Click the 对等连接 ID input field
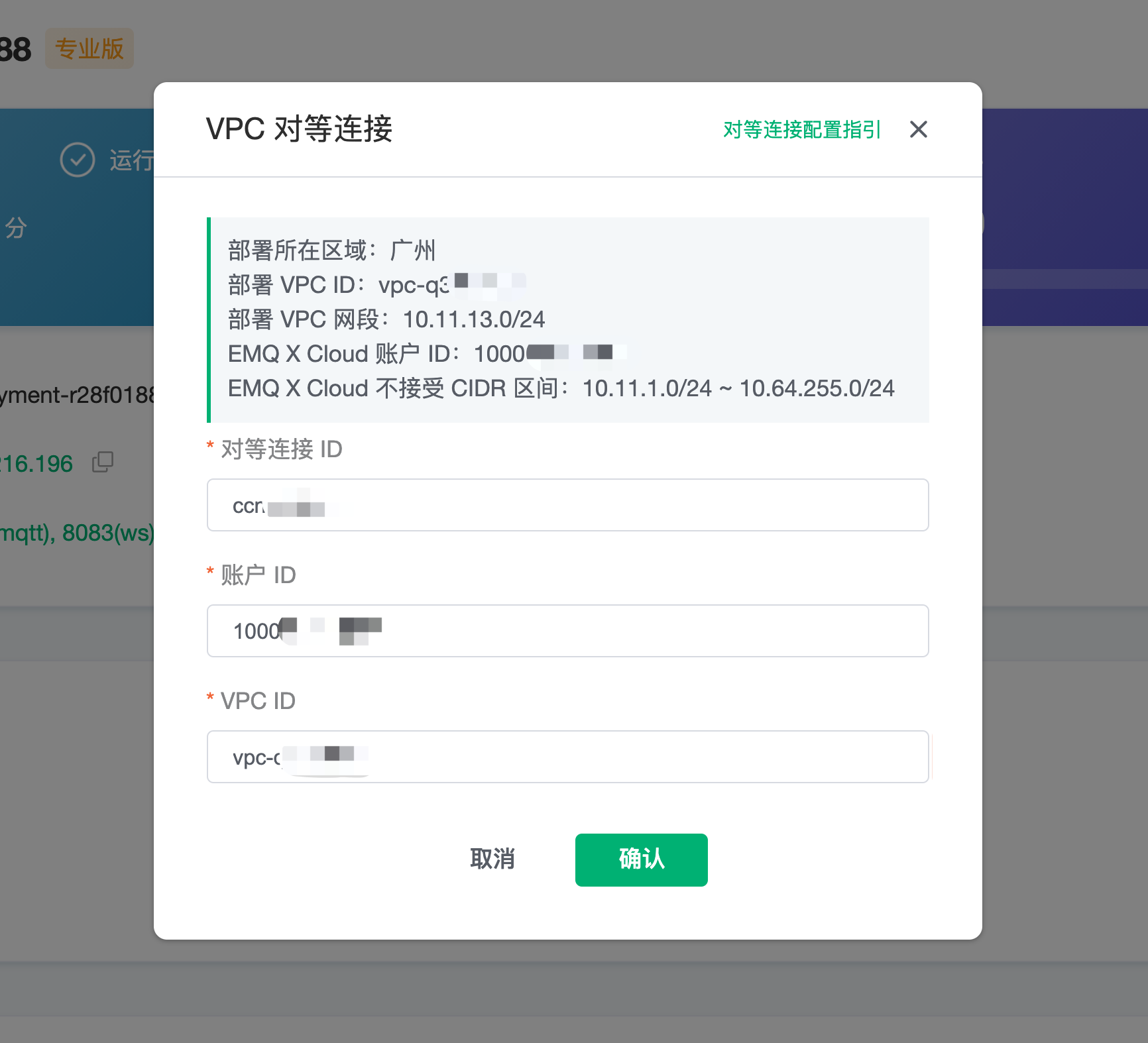1148x1043 pixels. tap(567, 505)
